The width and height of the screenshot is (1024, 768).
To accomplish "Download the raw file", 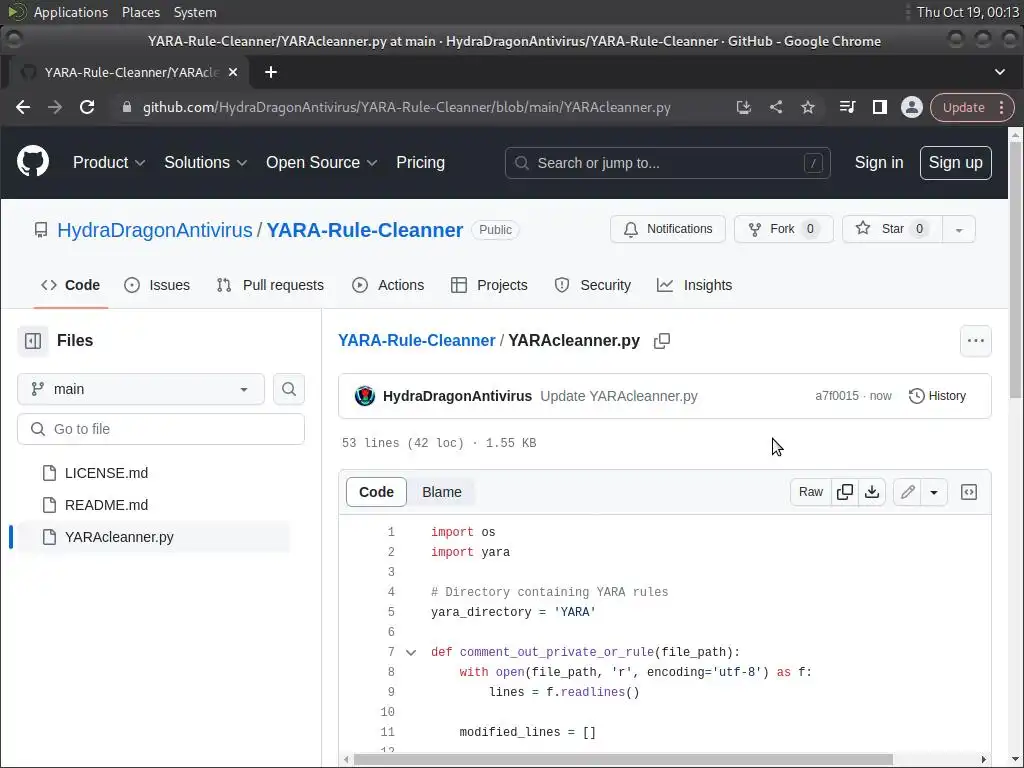I will (x=872, y=492).
